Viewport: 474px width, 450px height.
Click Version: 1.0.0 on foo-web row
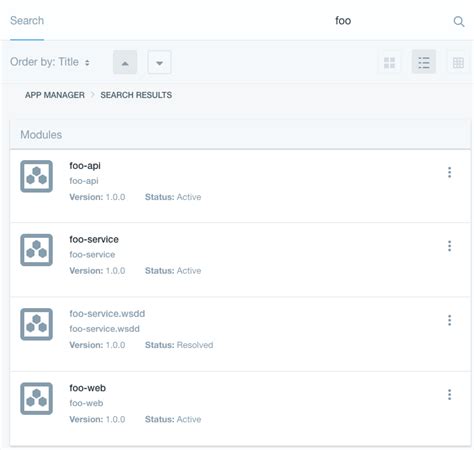coord(97,419)
